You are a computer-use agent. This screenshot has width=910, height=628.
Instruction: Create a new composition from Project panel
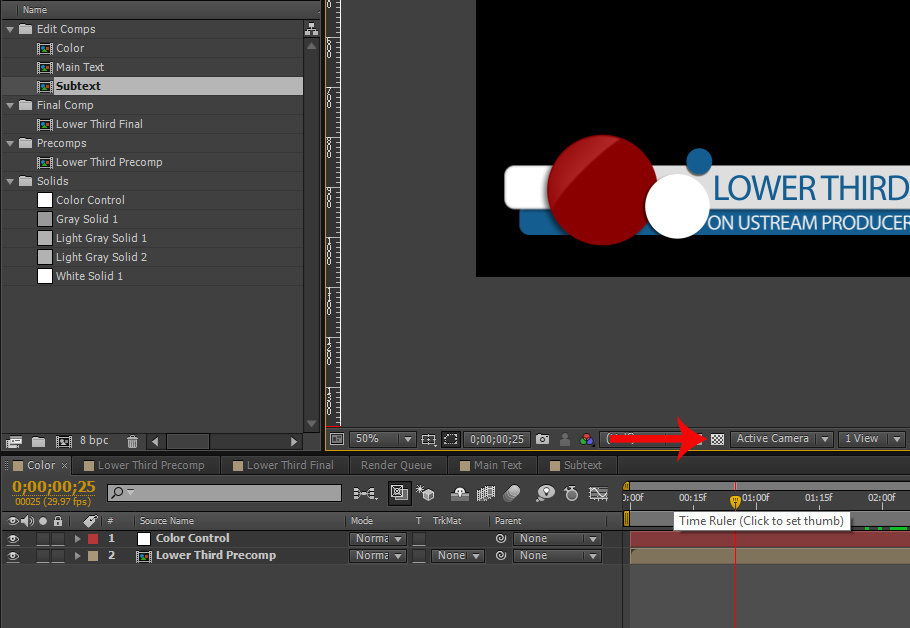(63, 442)
